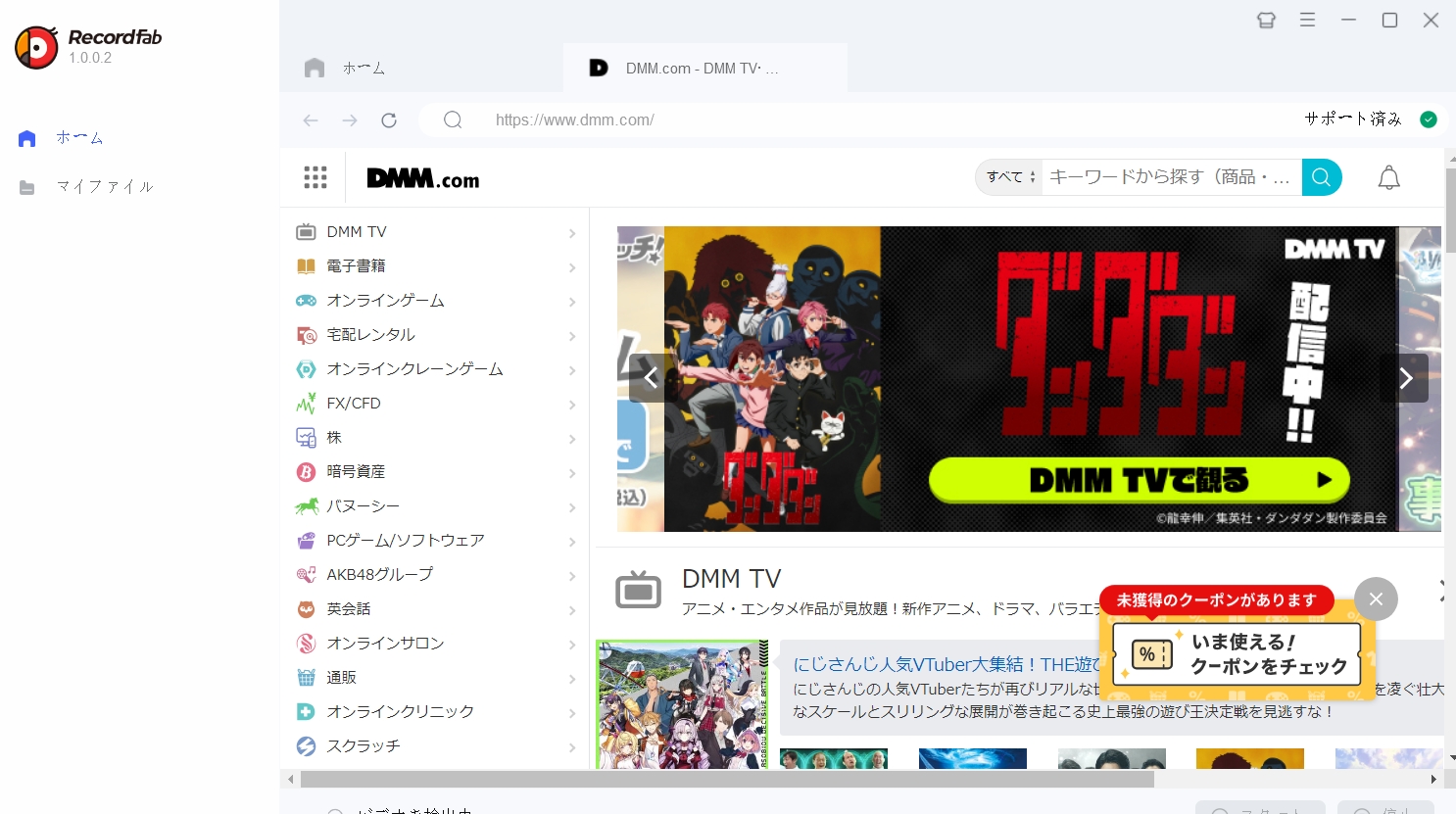1456x814 pixels.
Task: Click the AKB48グループ icon
Action: click(306, 575)
